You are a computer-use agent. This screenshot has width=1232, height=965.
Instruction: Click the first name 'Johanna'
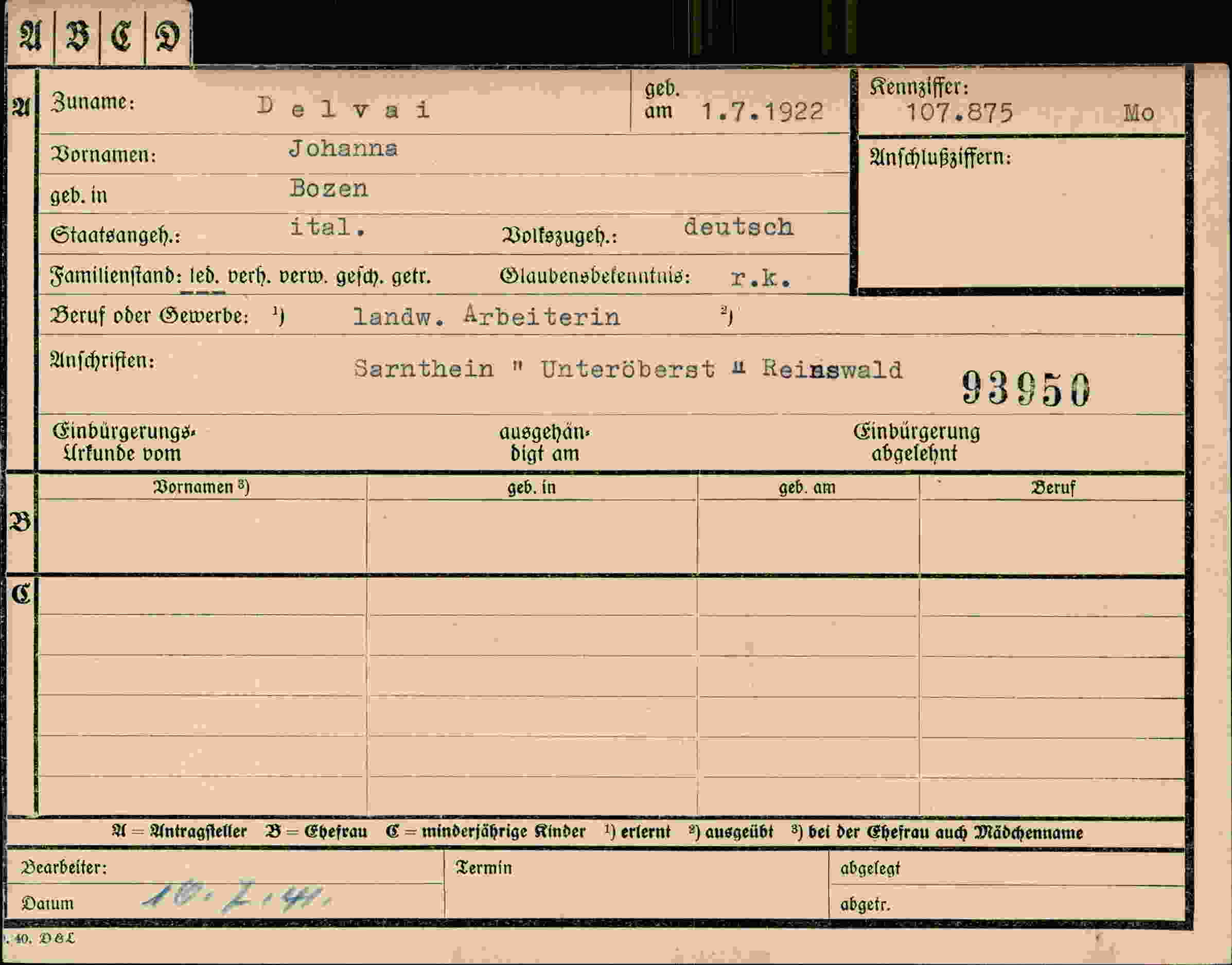(x=343, y=149)
